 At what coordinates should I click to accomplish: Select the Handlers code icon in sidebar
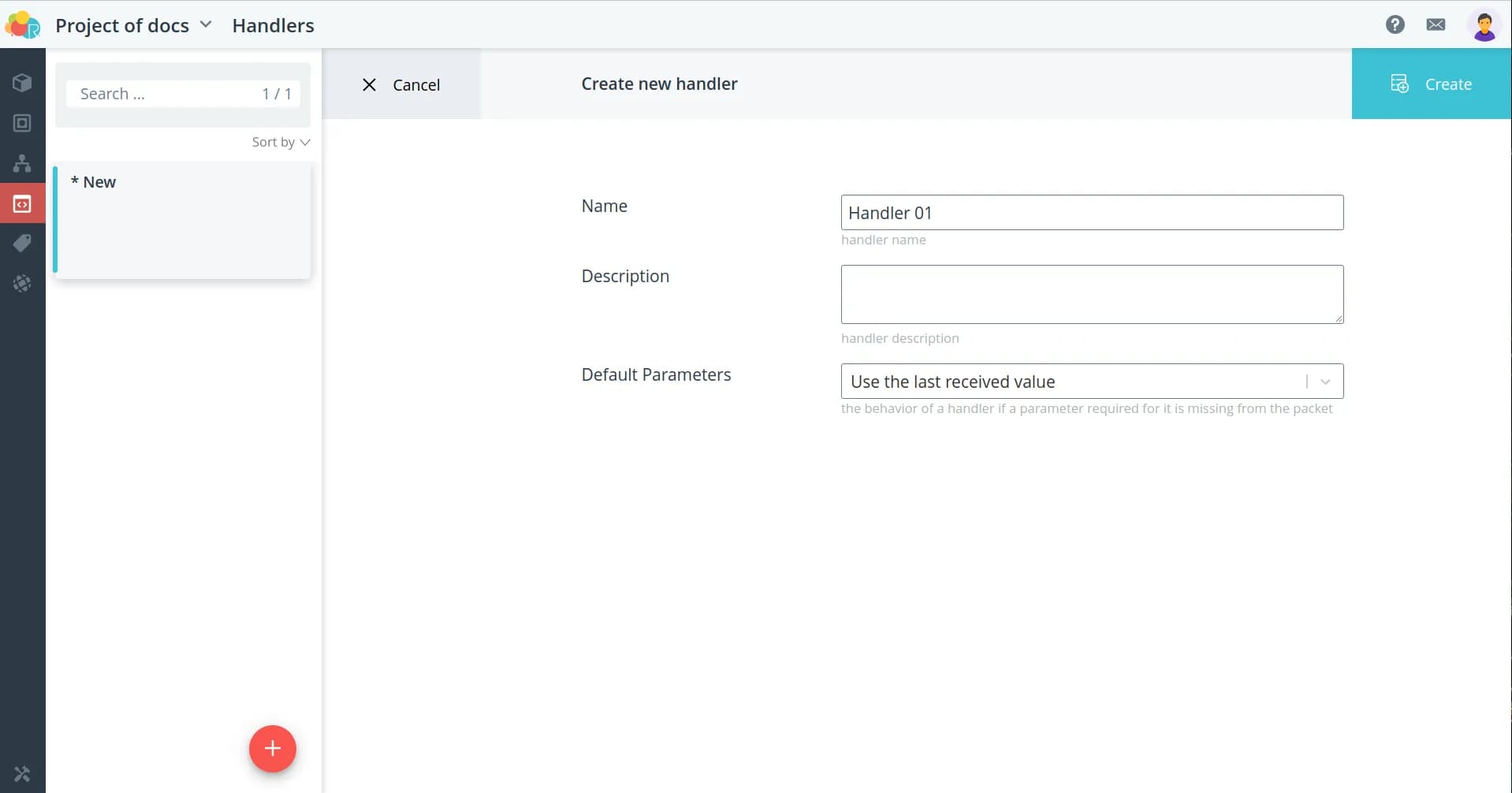[x=22, y=204]
